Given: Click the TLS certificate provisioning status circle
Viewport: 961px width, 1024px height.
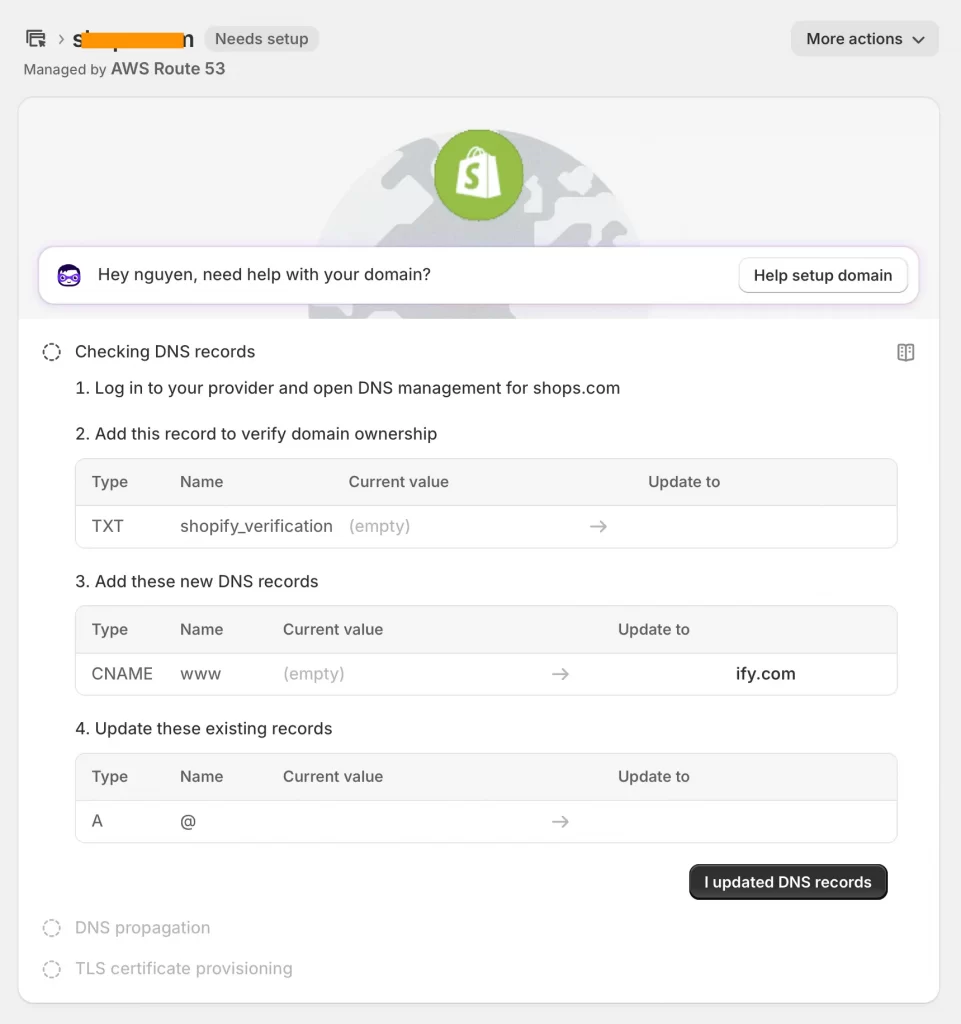Looking at the screenshot, I should click(52, 969).
